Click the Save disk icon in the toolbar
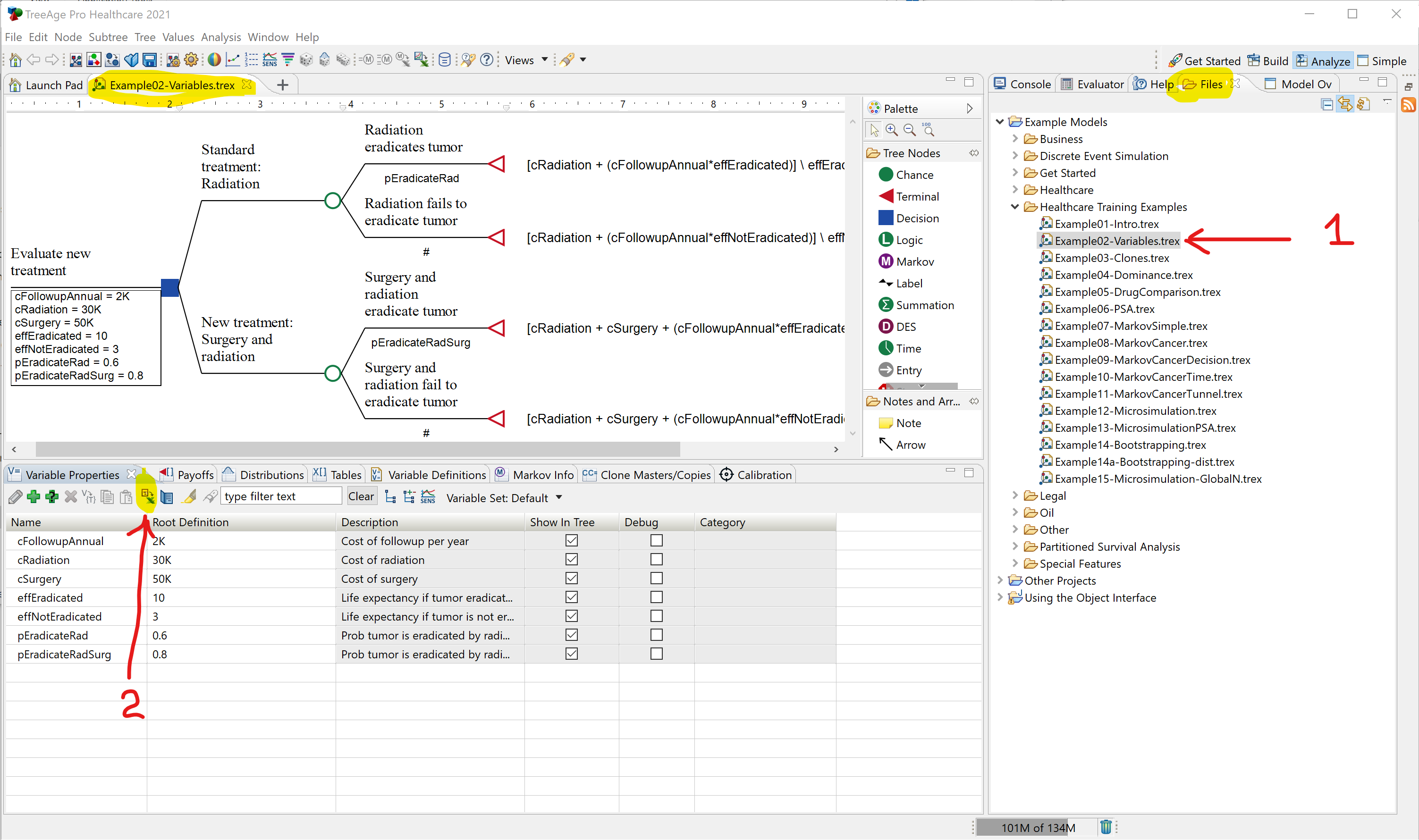Image resolution: width=1419 pixels, height=840 pixels. click(x=150, y=59)
